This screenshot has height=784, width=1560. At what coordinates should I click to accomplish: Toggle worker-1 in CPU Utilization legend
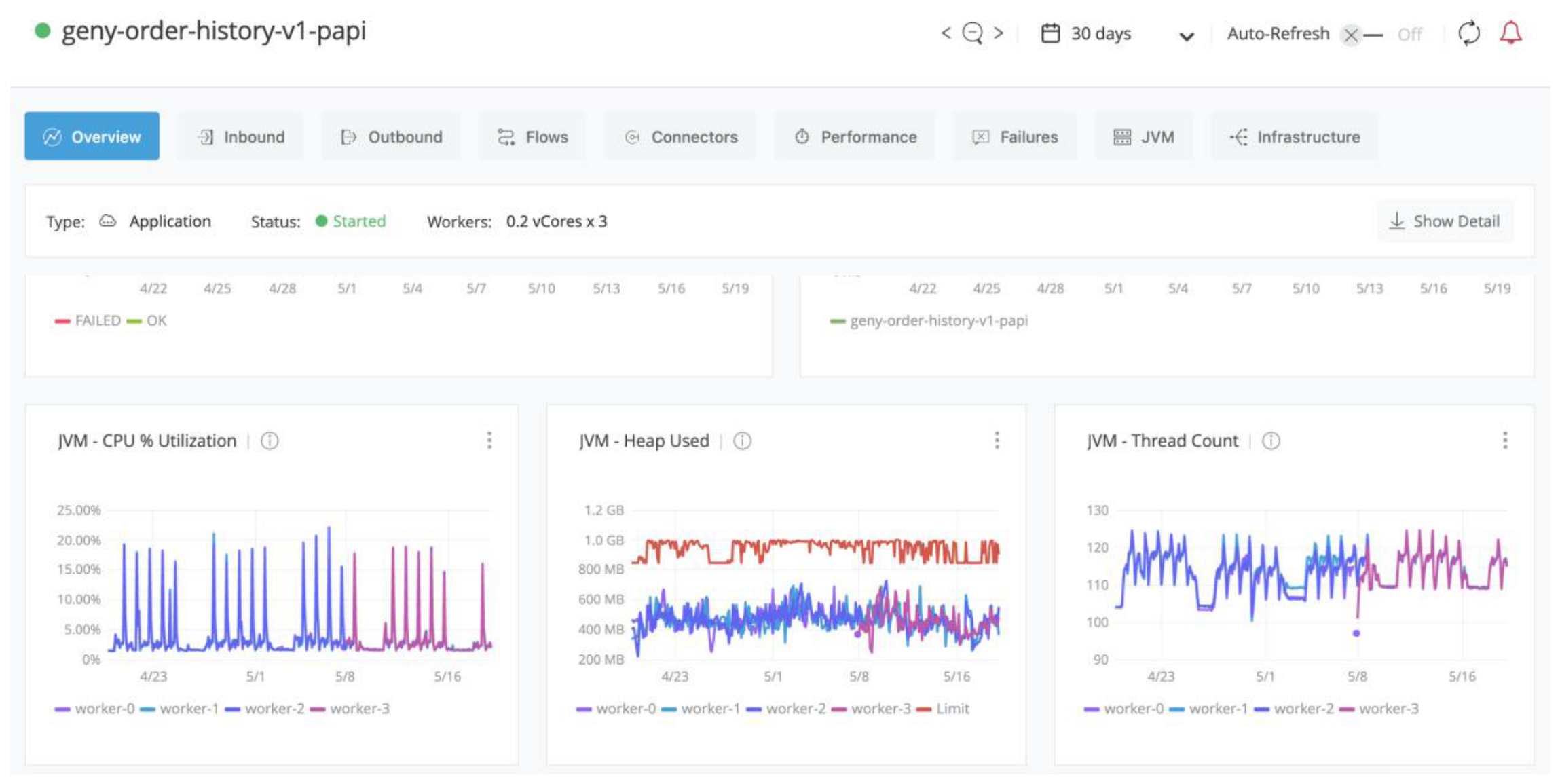click(x=179, y=709)
